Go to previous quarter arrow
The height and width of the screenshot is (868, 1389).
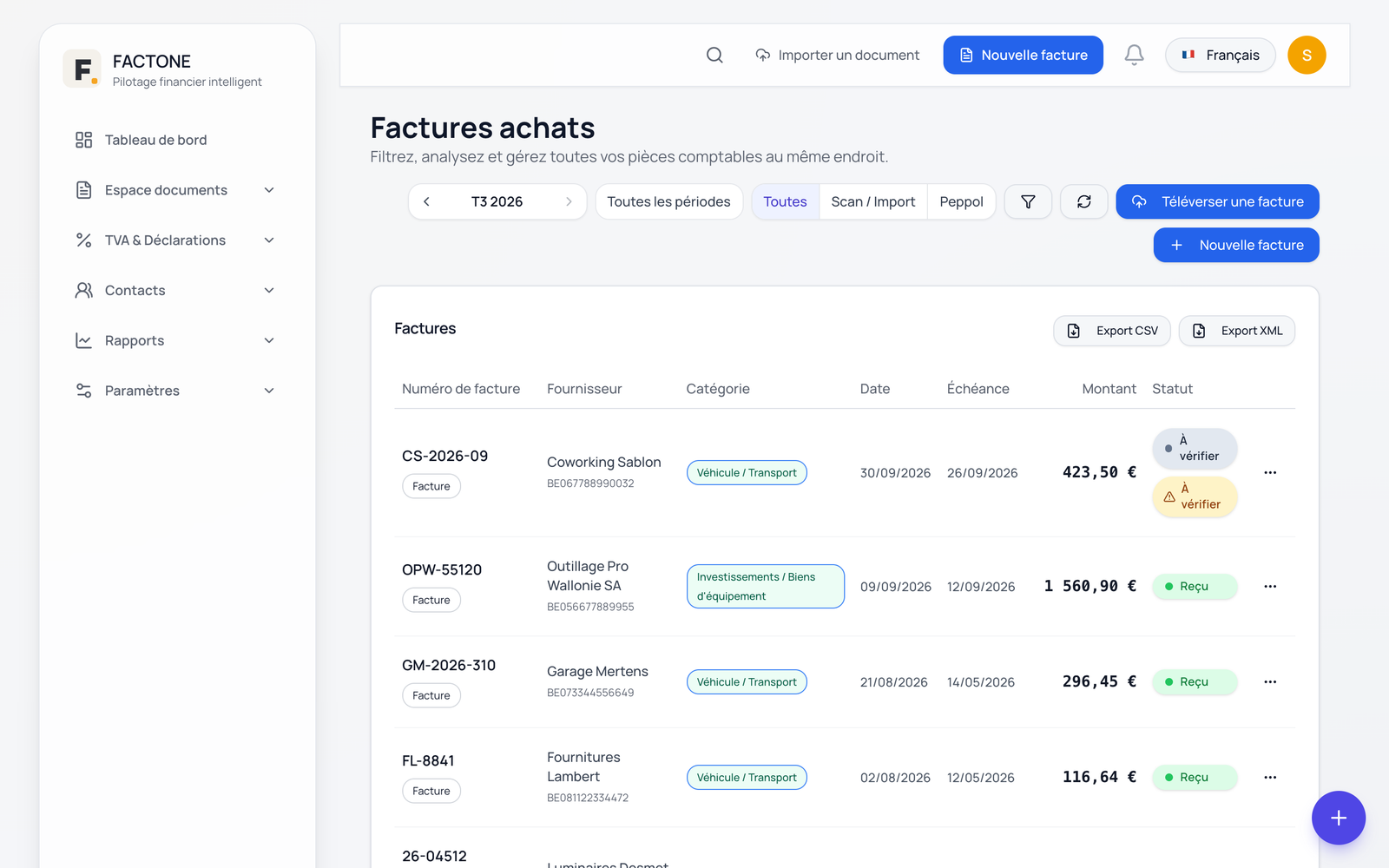(x=426, y=201)
